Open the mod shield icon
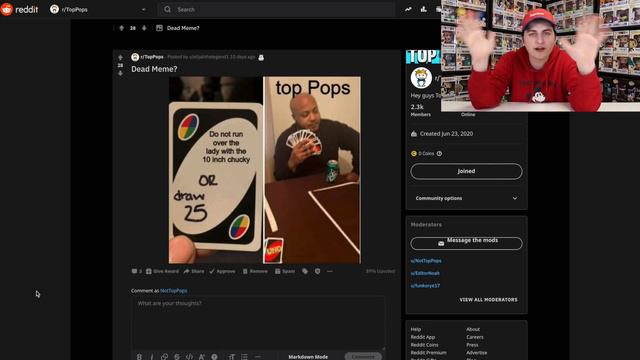Screen dimensions: 640x360 point(318,271)
